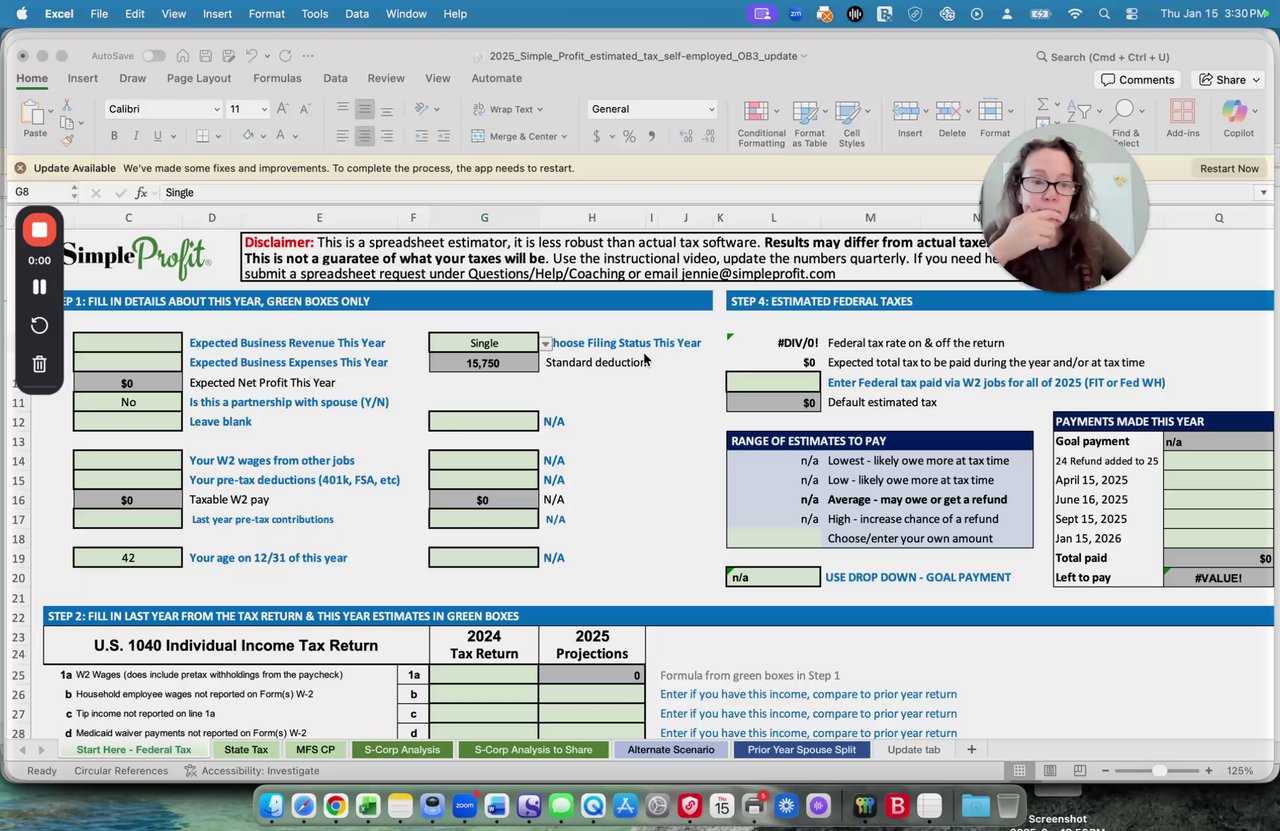Click the Comma Style icon
The height and width of the screenshot is (831, 1280).
click(652, 136)
